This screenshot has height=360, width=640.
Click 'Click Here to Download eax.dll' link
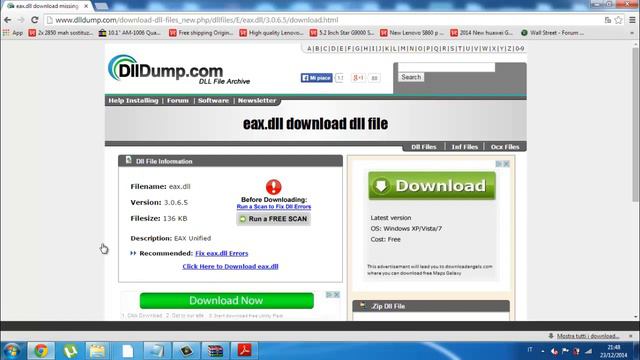tap(230, 267)
